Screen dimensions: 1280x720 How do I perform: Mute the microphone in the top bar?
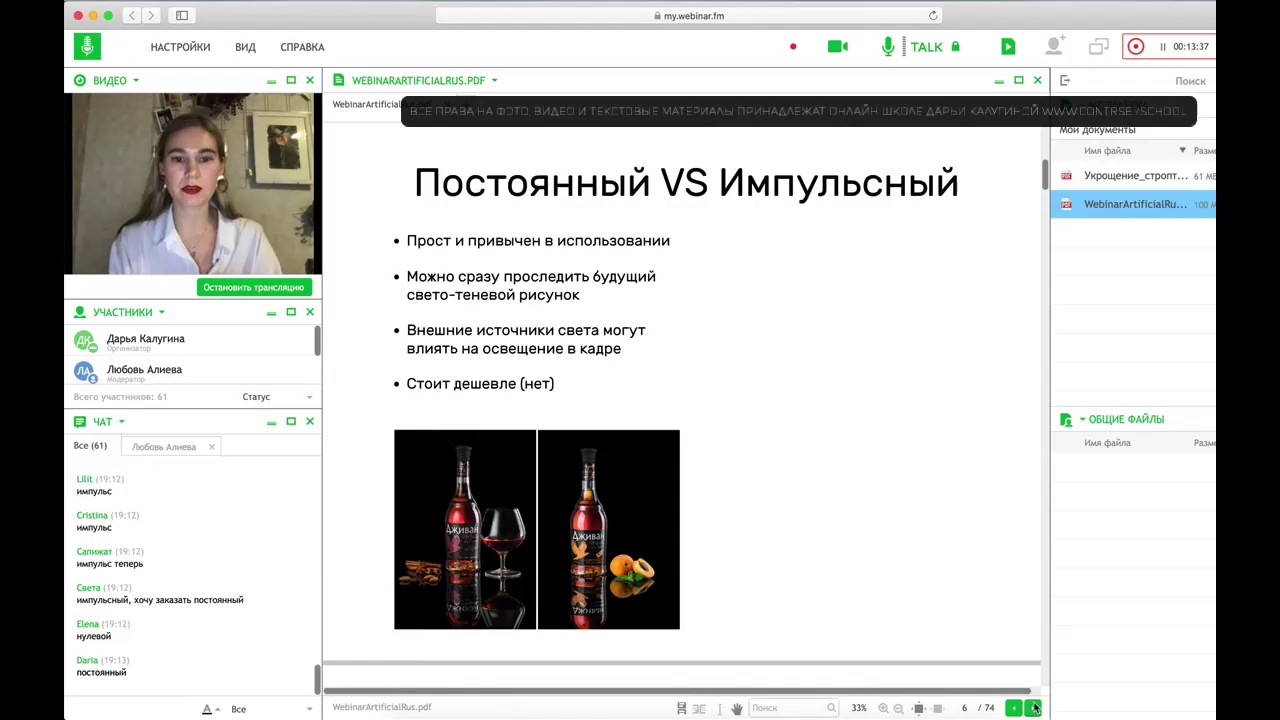coord(888,47)
